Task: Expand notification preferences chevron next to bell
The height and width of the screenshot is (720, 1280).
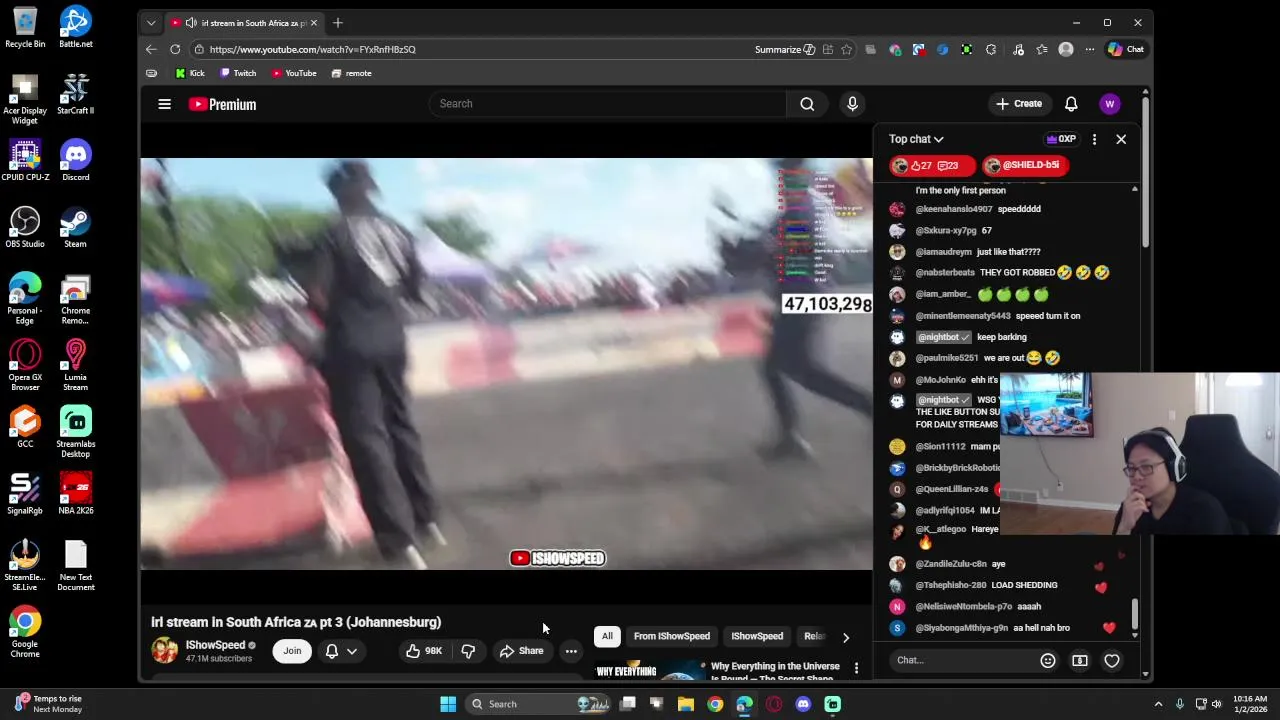Action: (x=352, y=651)
